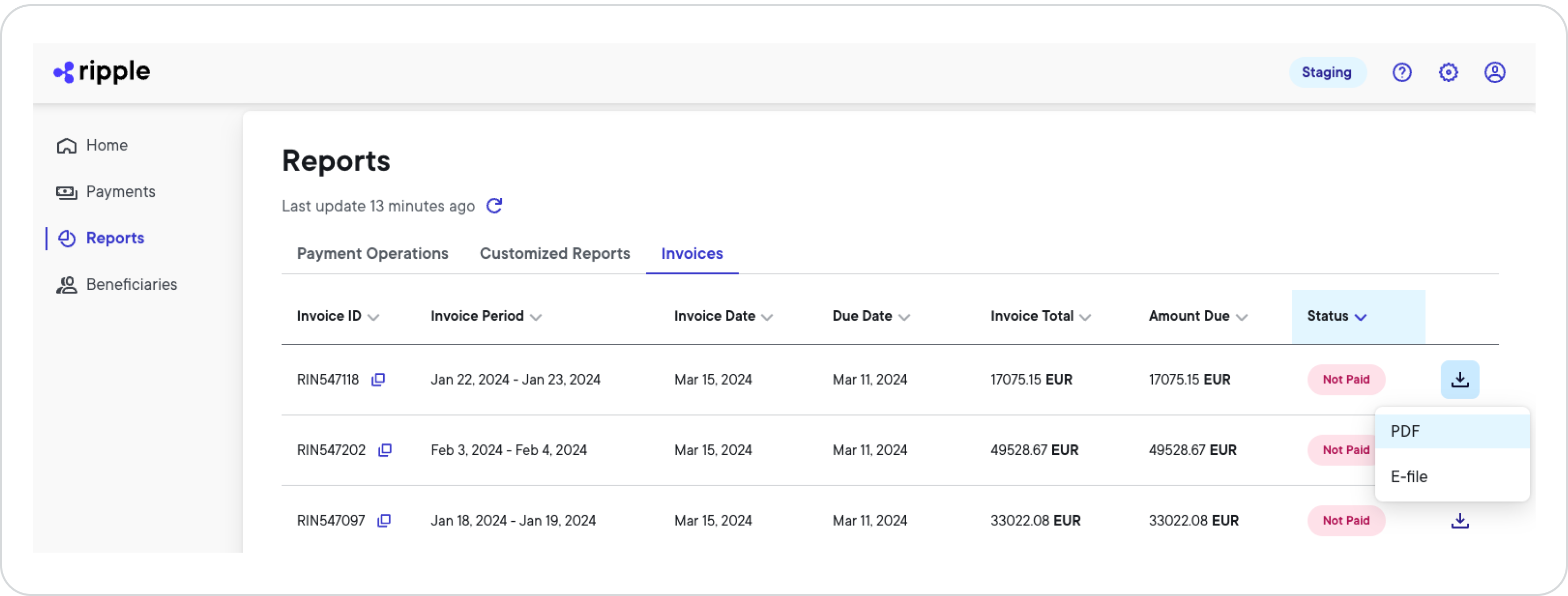This screenshot has height=596, width=1568.
Task: Switch to the Payment Operations tab
Action: pos(372,254)
